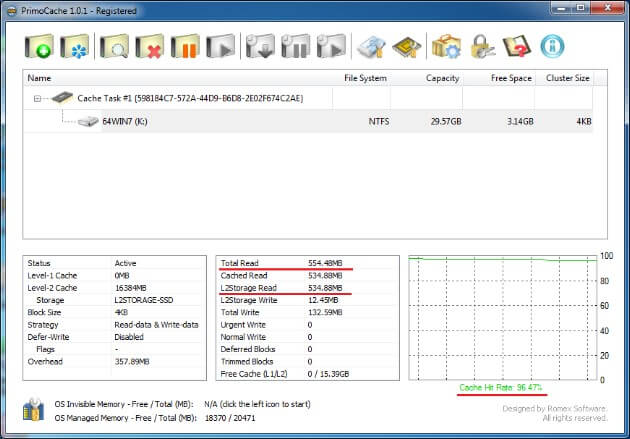Click Level-2 Cache 16384MB value
The width and height of the screenshot is (630, 439).
130,288
